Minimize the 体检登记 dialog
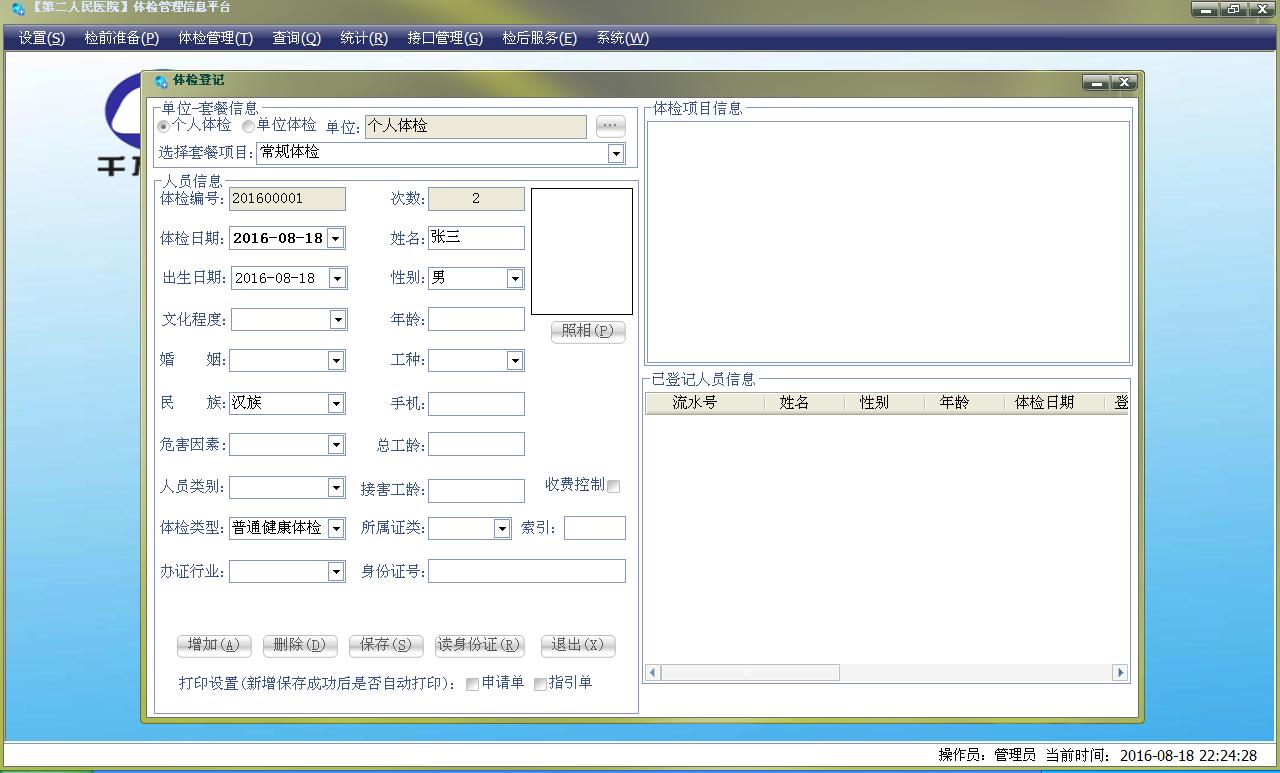The height and width of the screenshot is (773, 1280). coord(1096,82)
